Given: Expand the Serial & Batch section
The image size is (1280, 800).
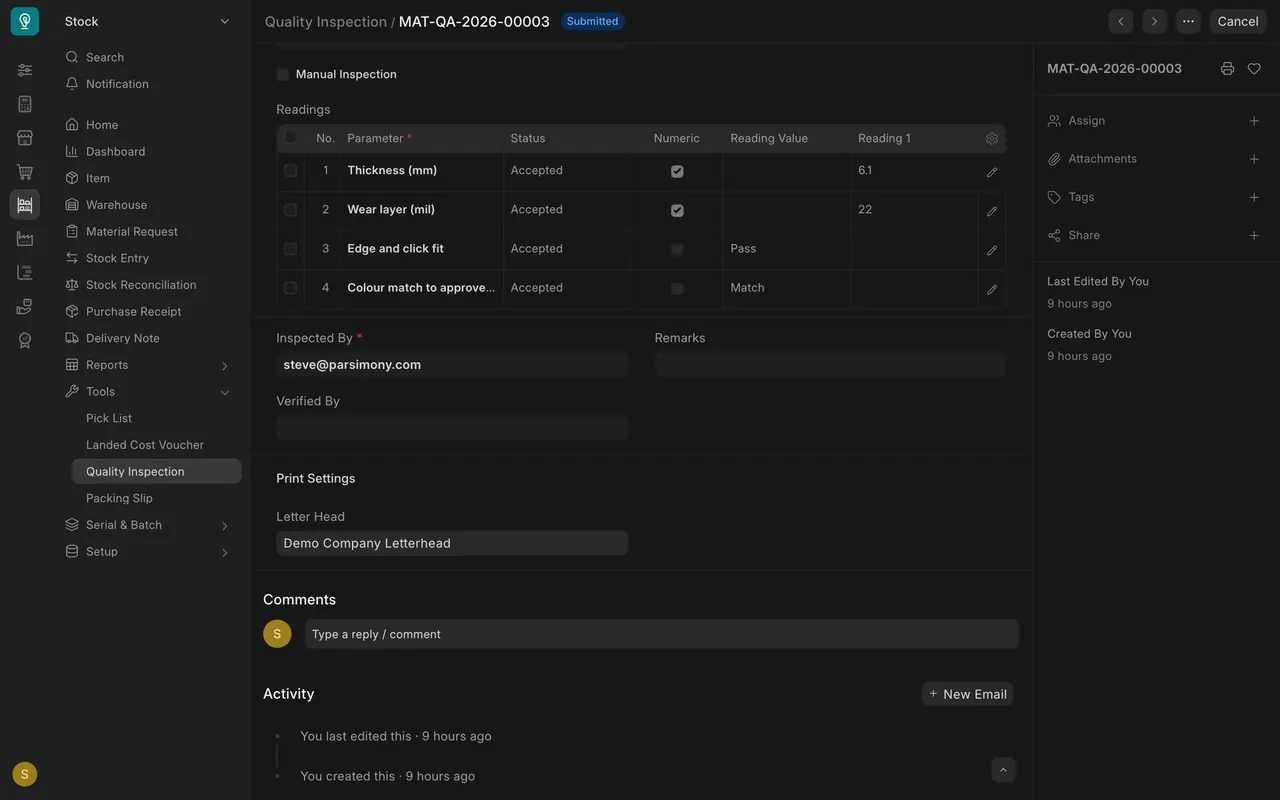Looking at the screenshot, I should [224, 526].
